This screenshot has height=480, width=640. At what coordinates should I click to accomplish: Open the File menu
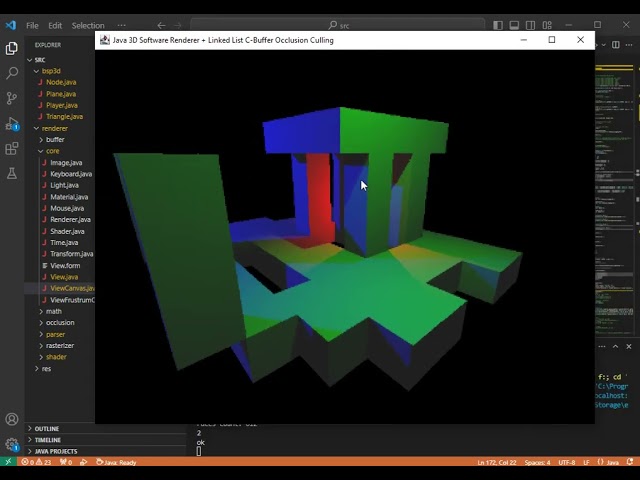tap(32, 25)
